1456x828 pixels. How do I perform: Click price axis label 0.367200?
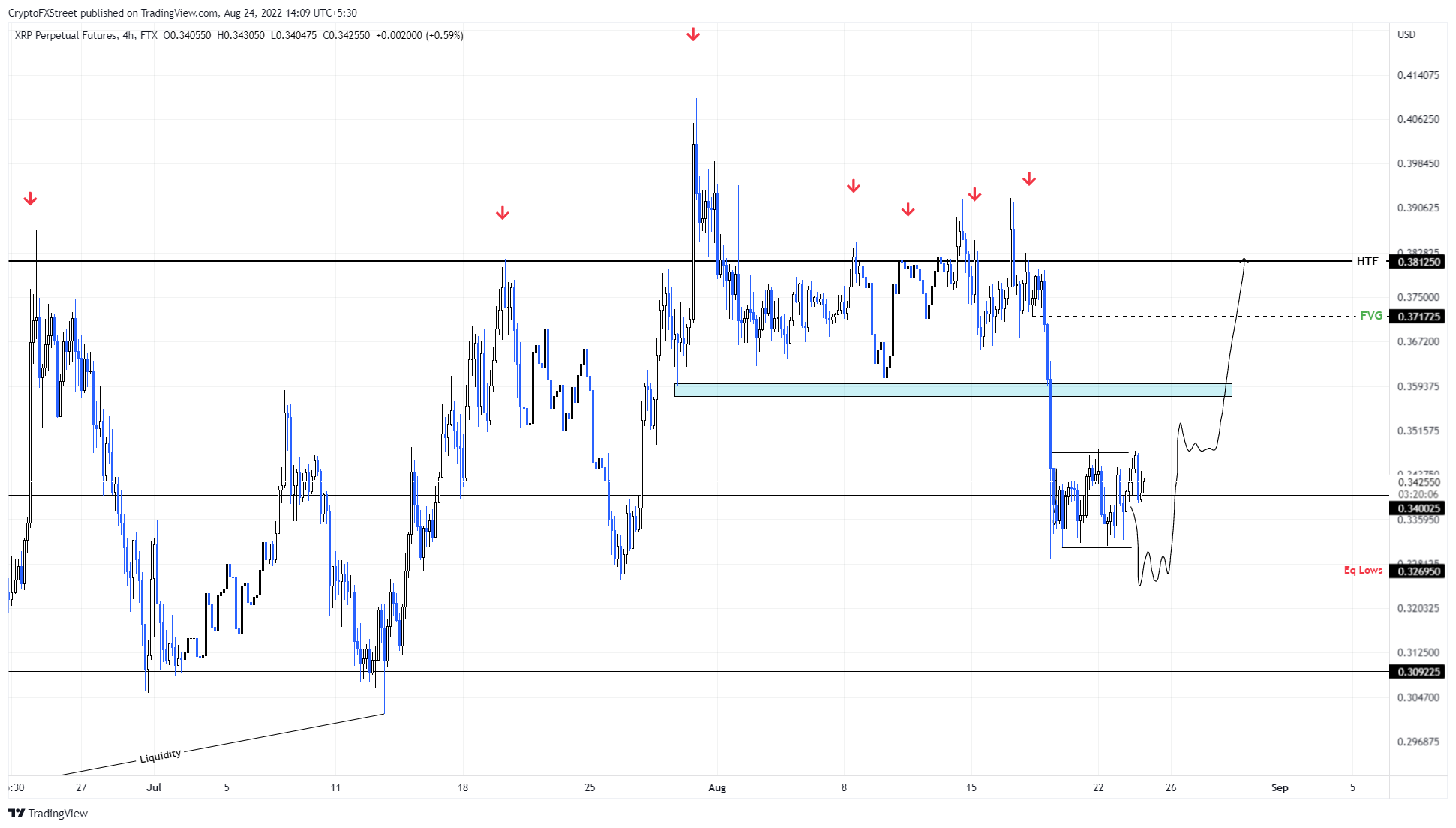(1418, 341)
